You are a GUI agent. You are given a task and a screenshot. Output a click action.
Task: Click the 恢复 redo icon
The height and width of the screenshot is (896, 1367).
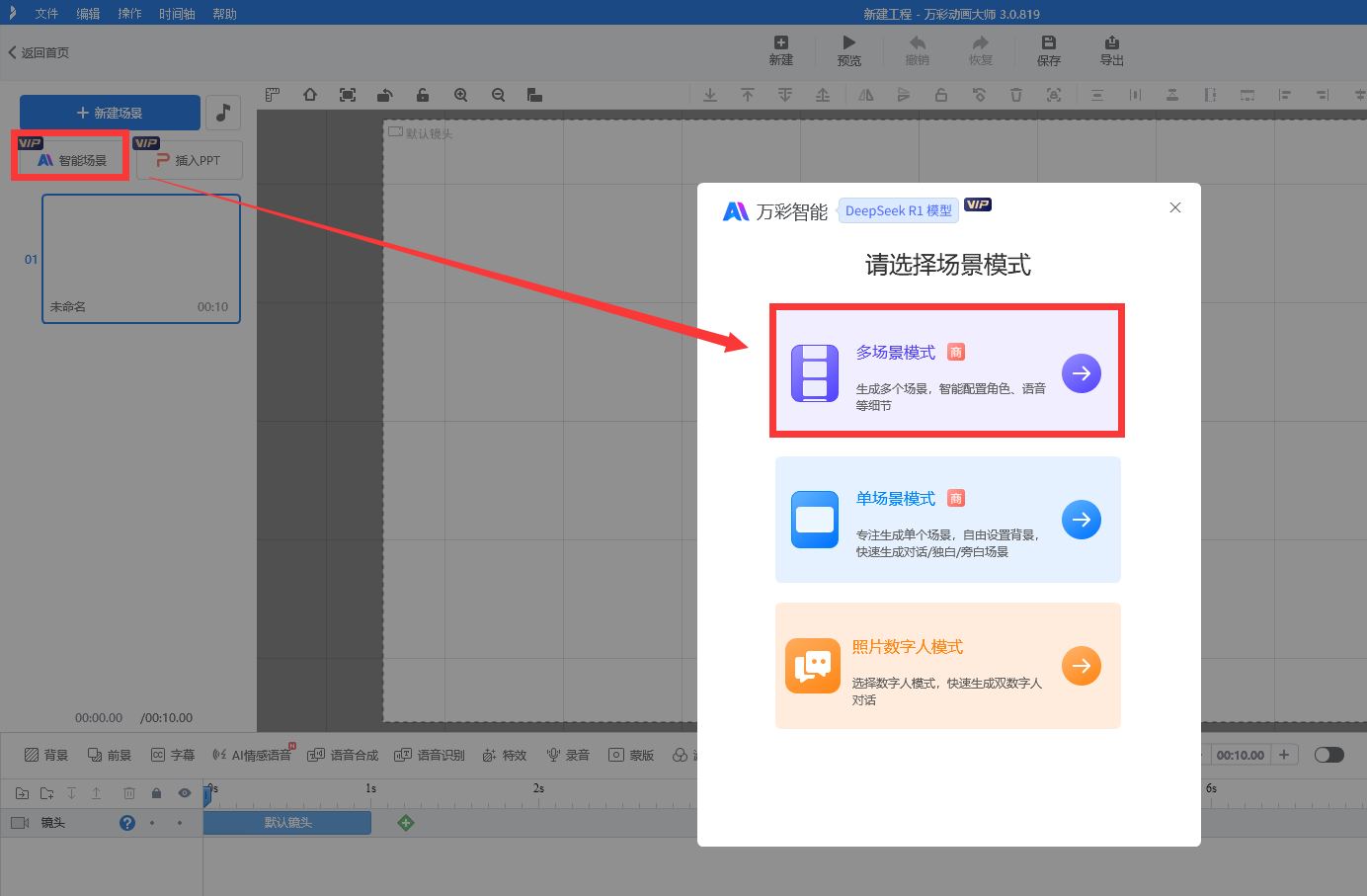(x=980, y=42)
